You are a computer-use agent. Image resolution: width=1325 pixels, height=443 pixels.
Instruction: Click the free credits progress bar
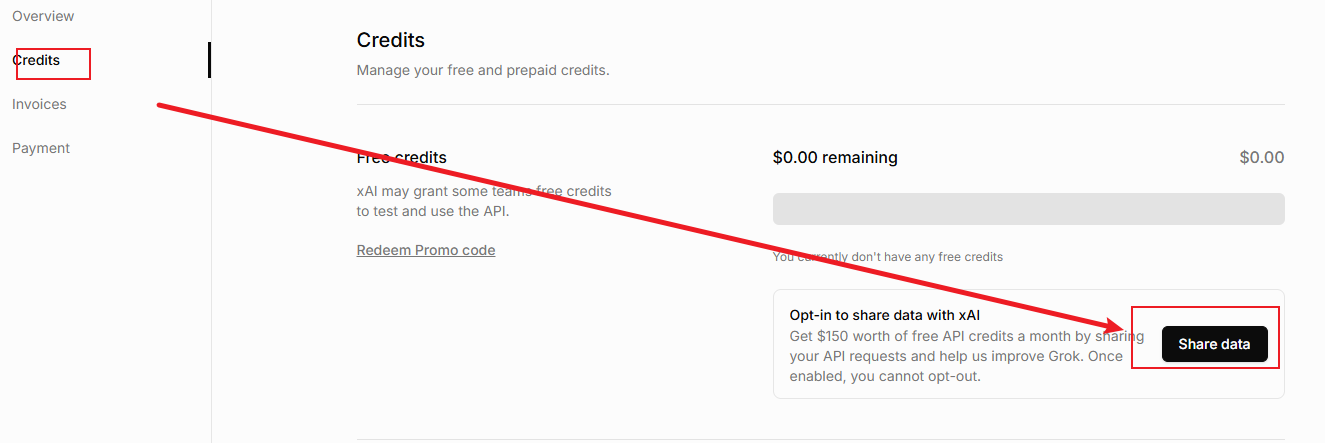click(1028, 209)
